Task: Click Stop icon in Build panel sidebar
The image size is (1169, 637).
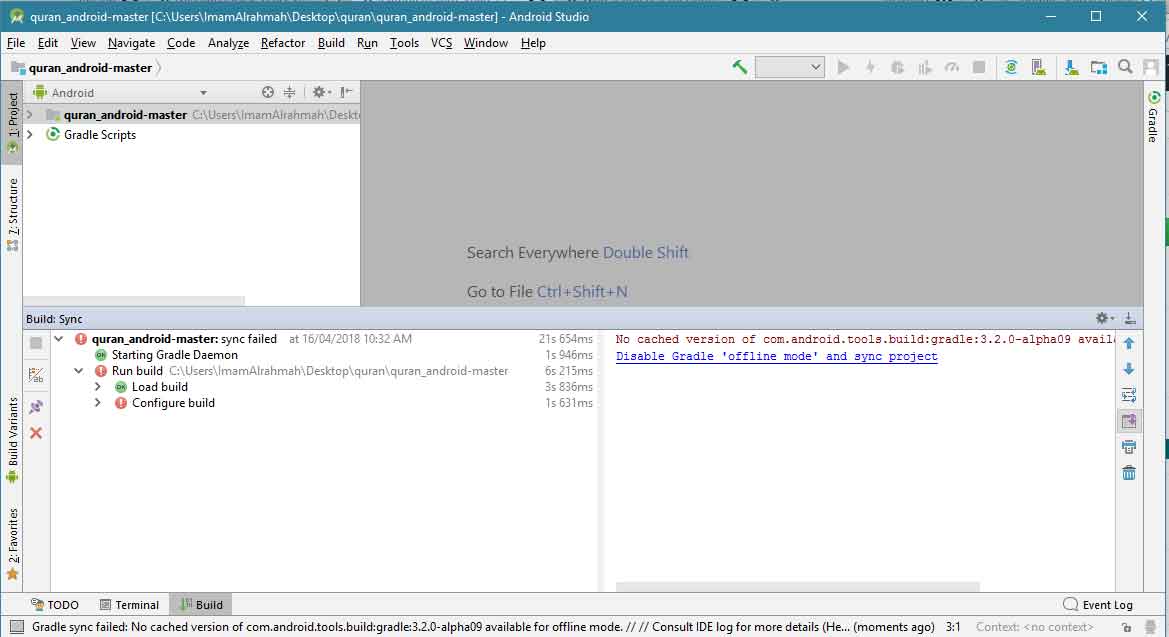Action: point(36,343)
